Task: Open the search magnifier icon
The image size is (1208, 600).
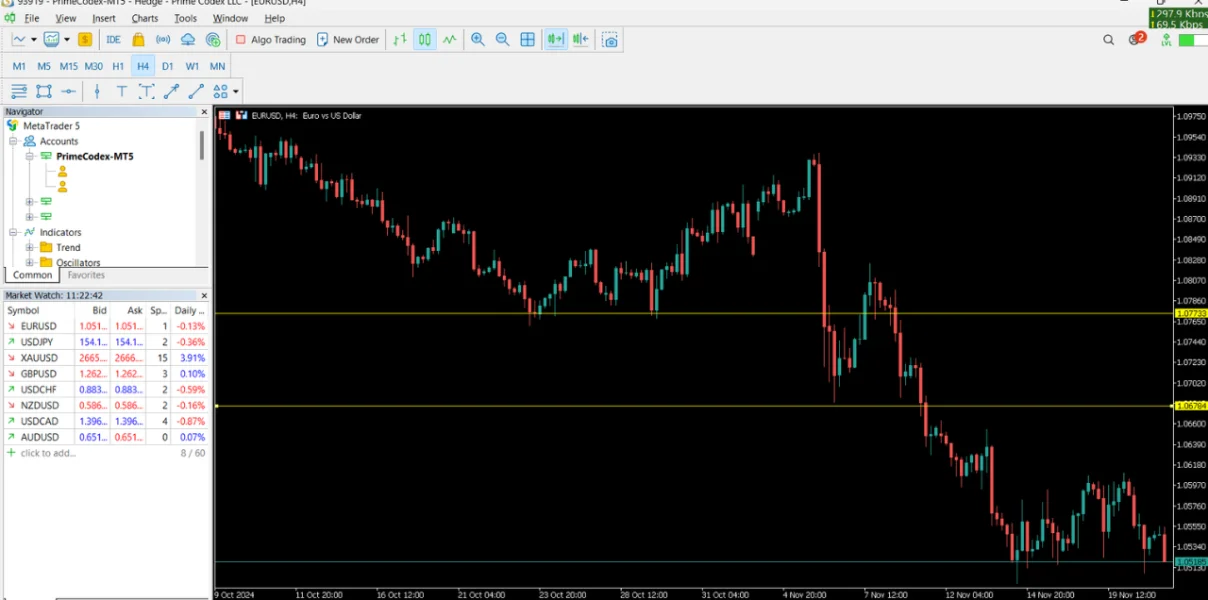Action: coord(1108,40)
